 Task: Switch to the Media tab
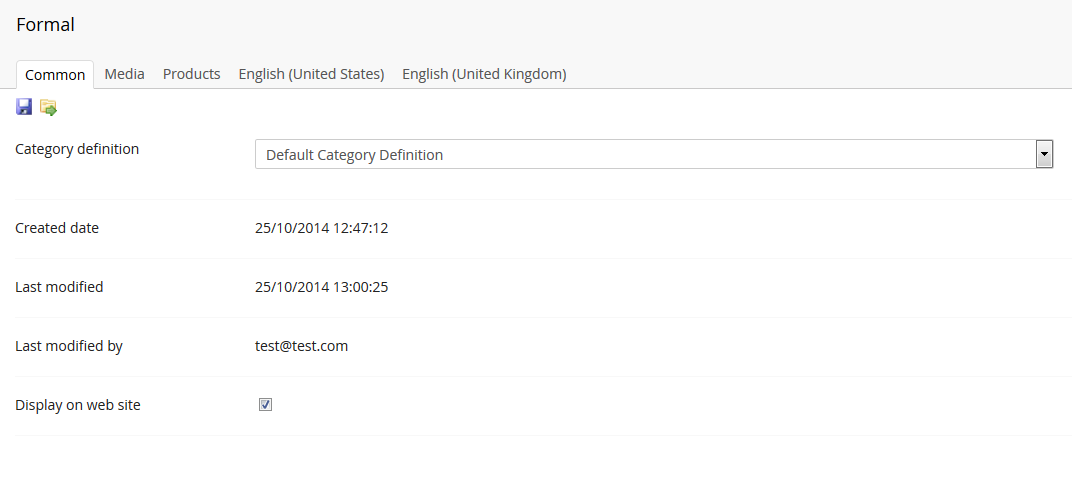click(124, 74)
